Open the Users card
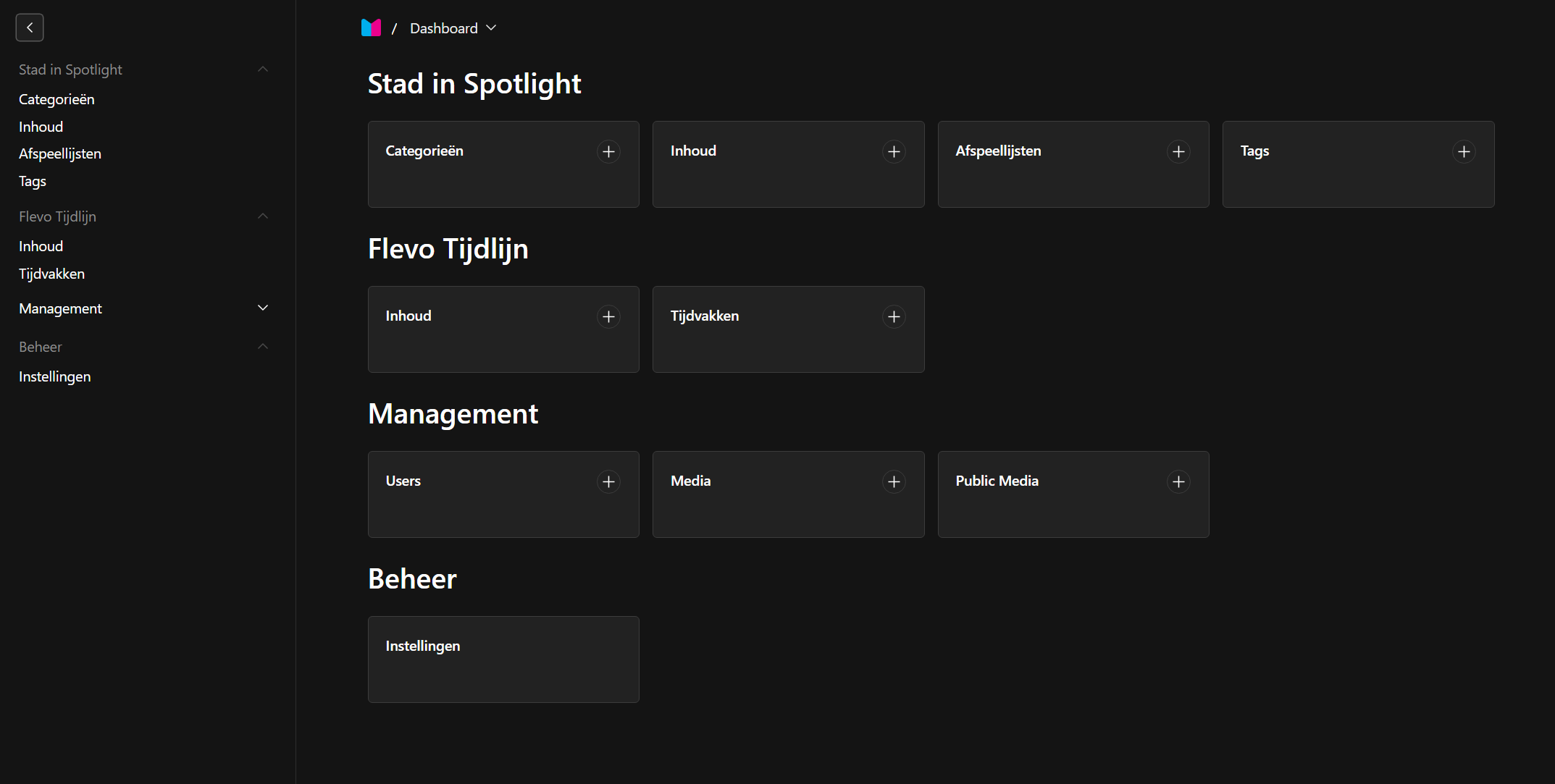 (503, 494)
